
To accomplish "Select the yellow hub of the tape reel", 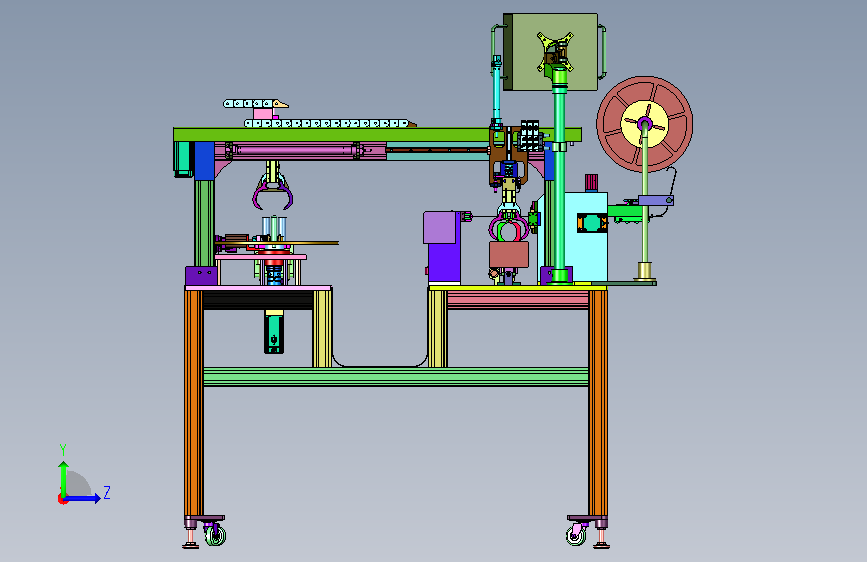I will (x=644, y=124).
